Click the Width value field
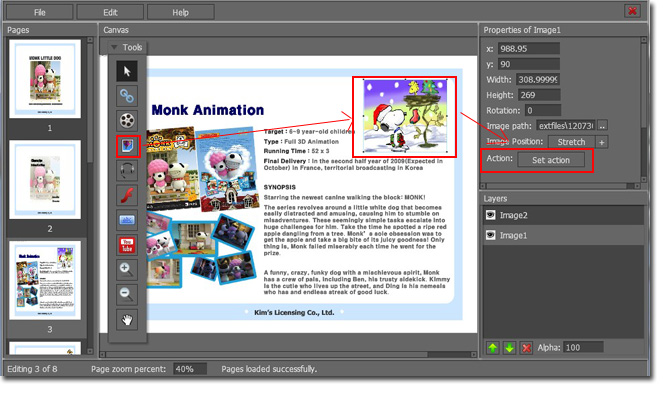 (538, 79)
